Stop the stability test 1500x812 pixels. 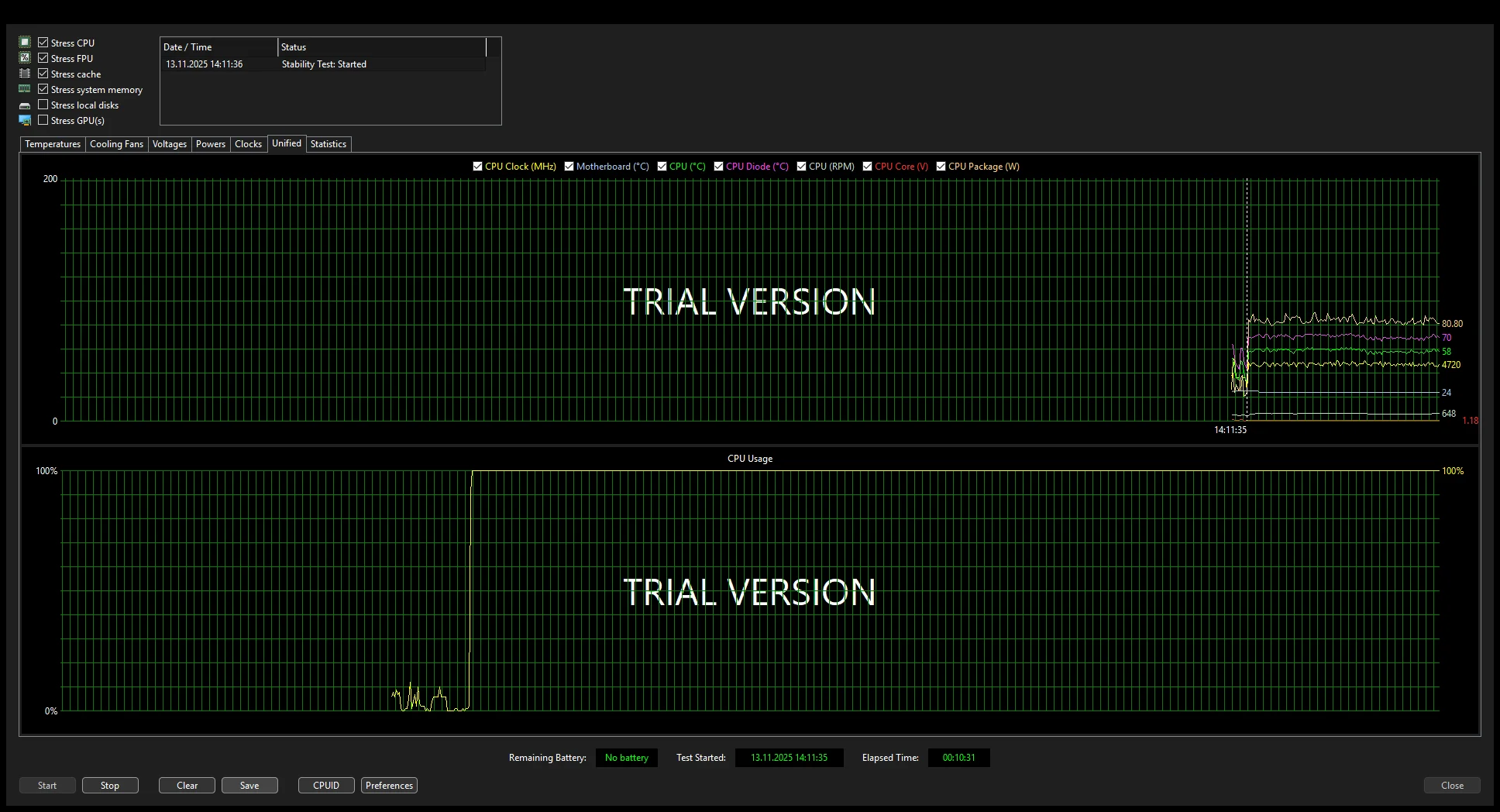click(110, 786)
